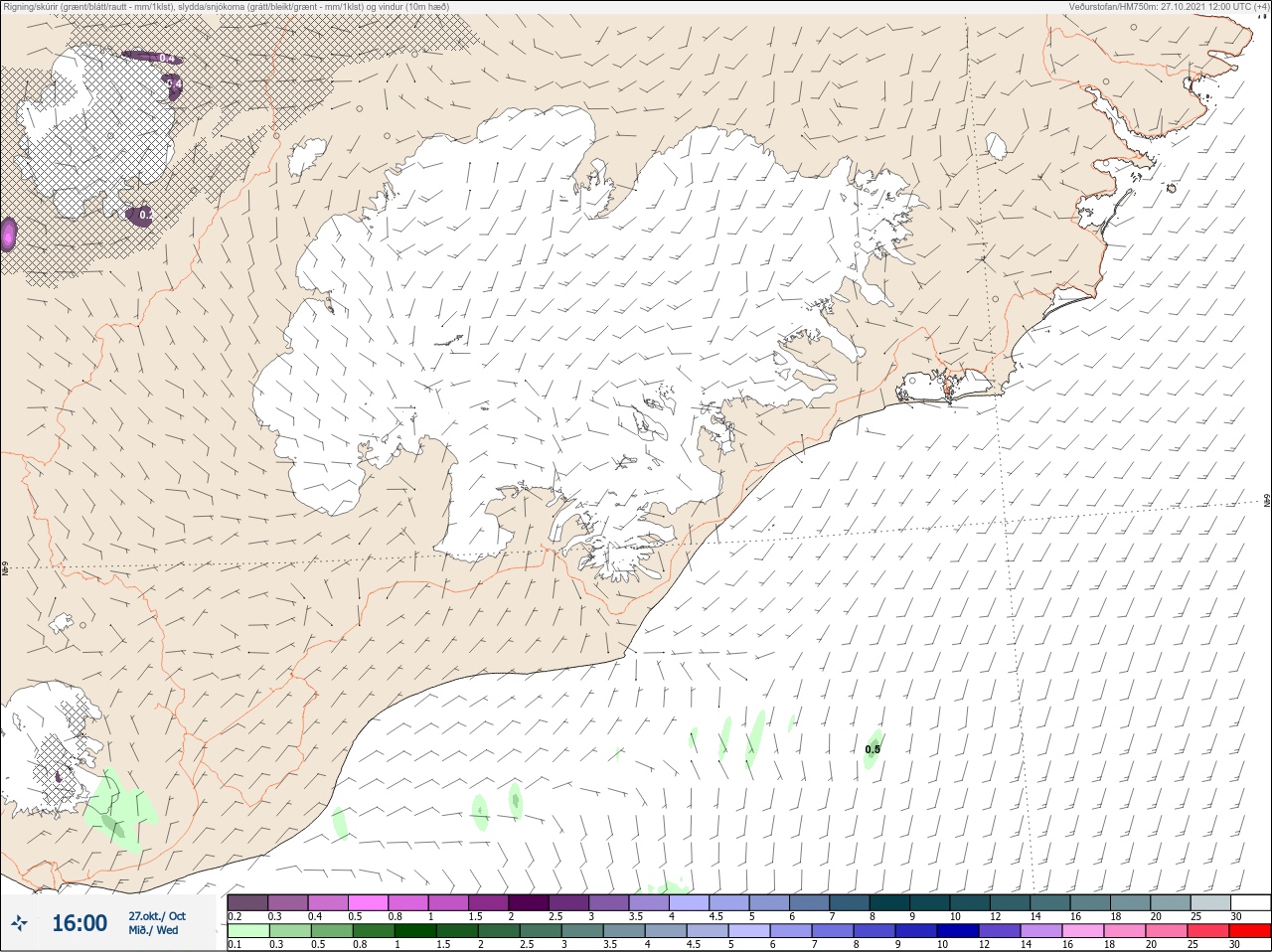Click the 64N latitude label at the left edge
Viewport: 1272px width, 952px height.
pos(5,570)
